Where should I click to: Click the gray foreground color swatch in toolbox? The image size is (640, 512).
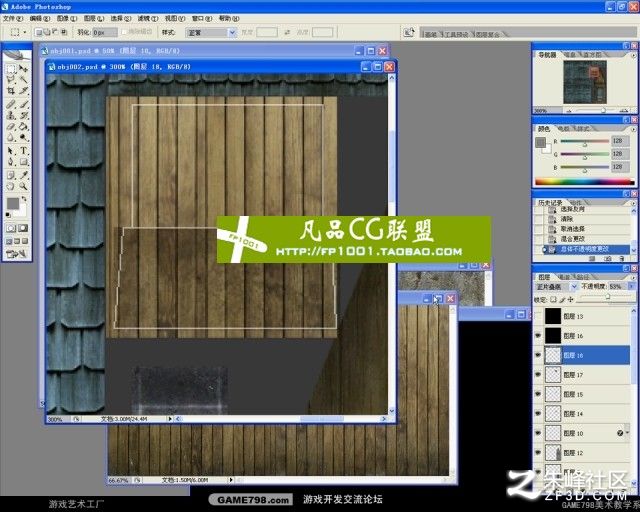click(13, 204)
